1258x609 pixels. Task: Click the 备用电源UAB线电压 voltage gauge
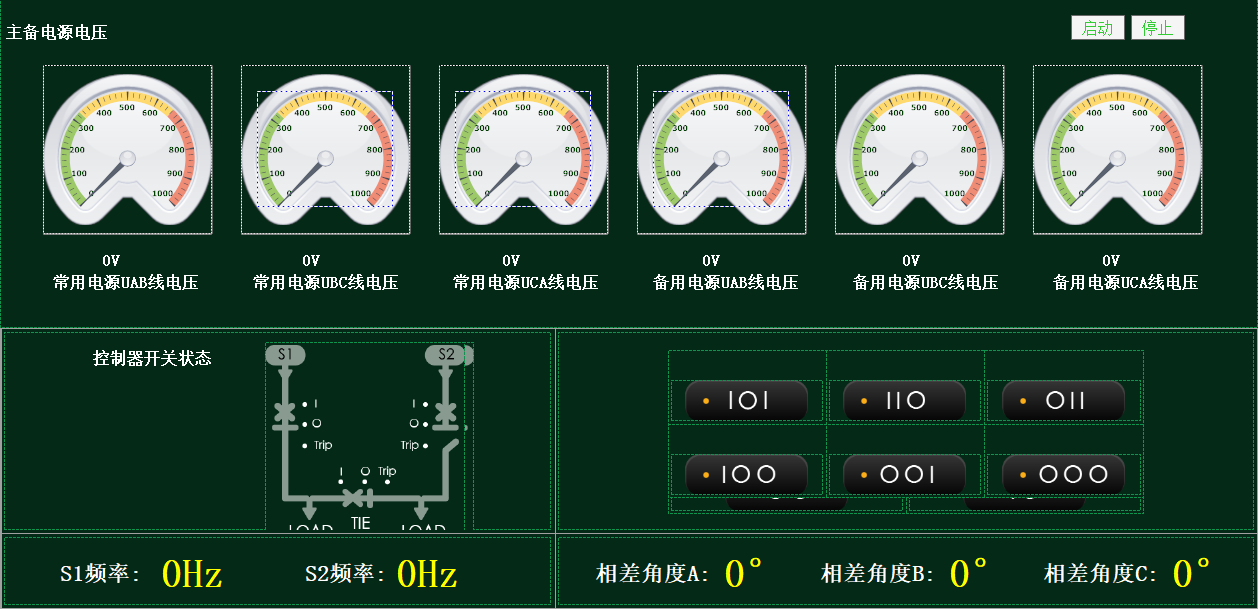click(721, 150)
